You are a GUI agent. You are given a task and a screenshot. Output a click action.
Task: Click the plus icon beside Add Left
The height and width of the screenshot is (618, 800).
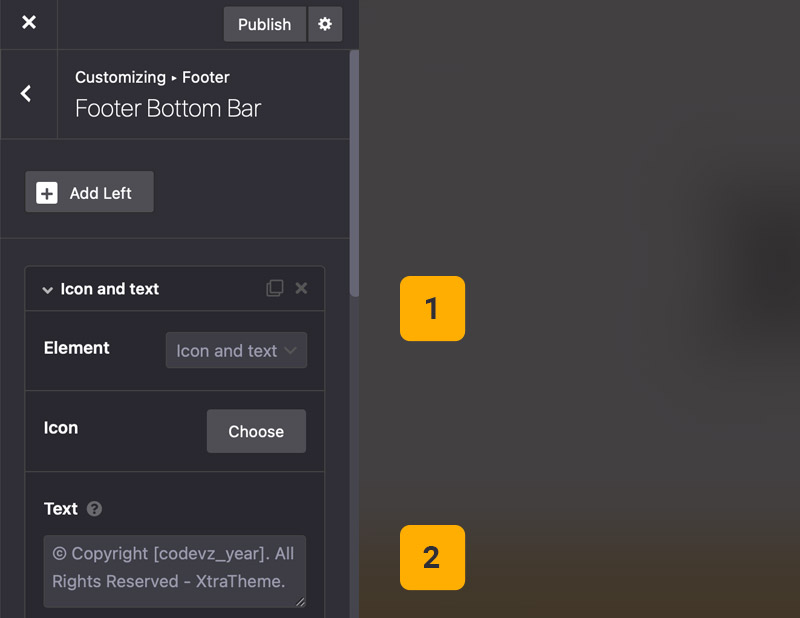(x=47, y=193)
